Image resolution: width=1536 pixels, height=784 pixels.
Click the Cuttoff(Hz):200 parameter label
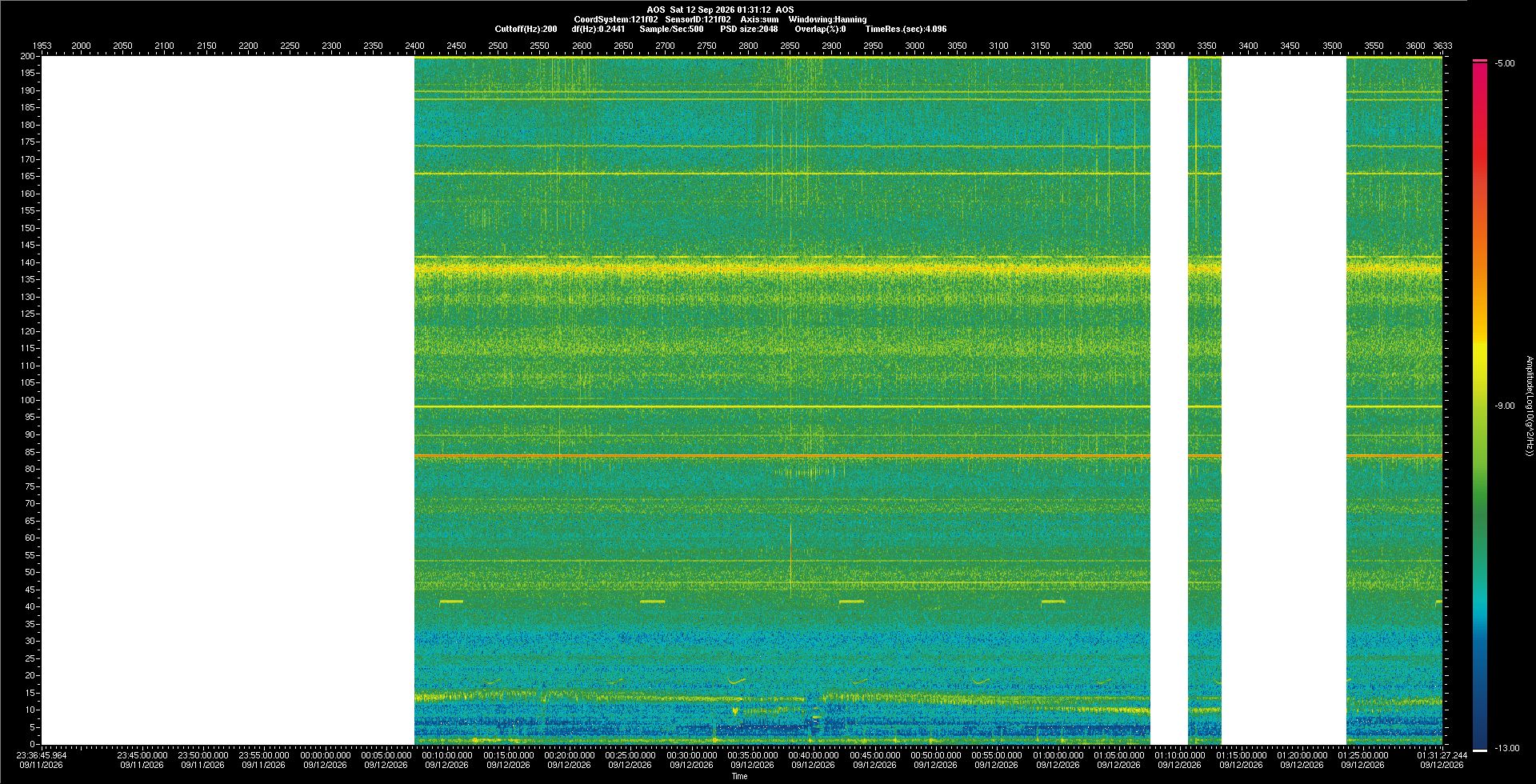pos(526,29)
